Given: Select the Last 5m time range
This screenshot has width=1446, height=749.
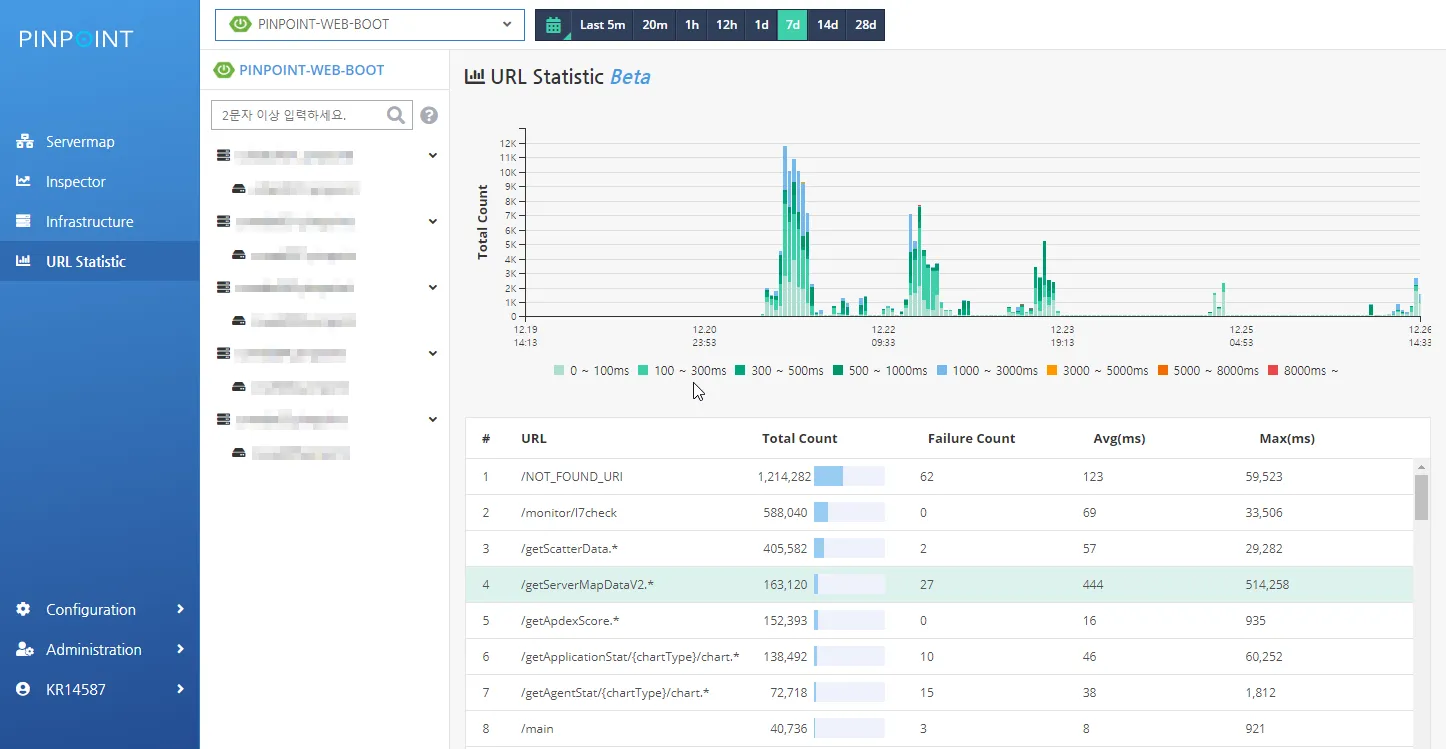Looking at the screenshot, I should coord(602,25).
